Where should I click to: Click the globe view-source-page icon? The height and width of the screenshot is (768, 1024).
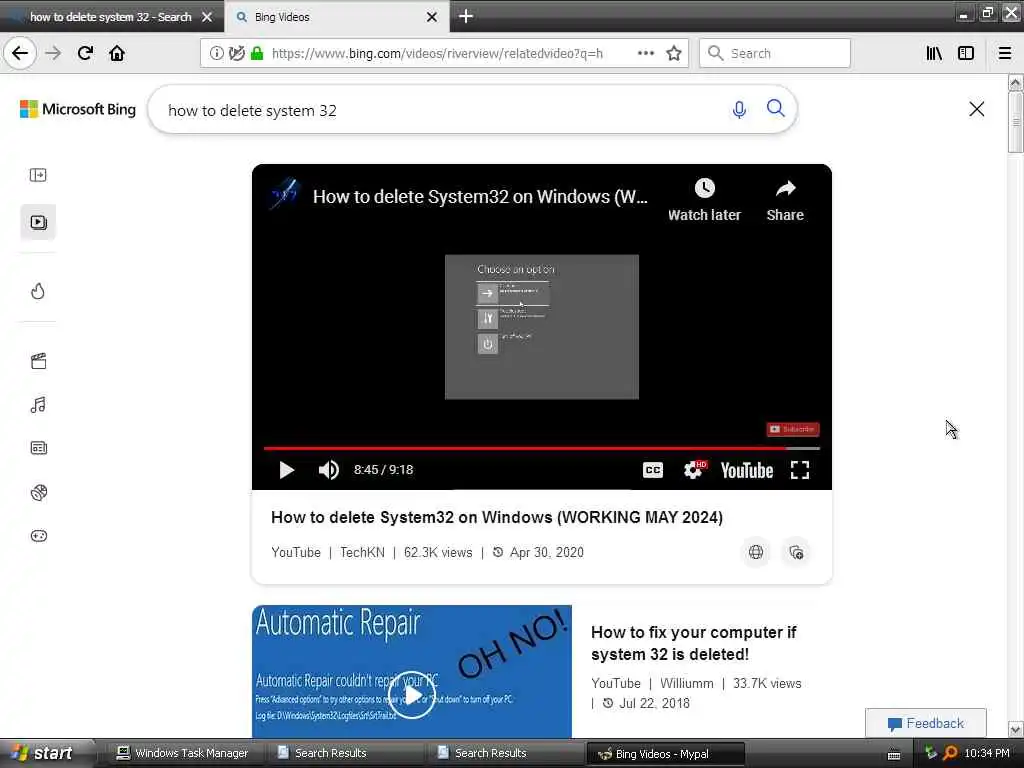click(x=756, y=552)
